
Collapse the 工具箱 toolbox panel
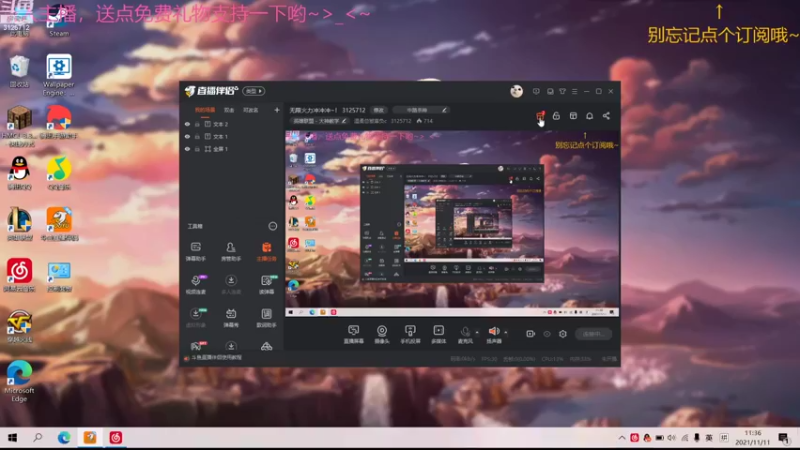pyautogui.click(x=273, y=226)
